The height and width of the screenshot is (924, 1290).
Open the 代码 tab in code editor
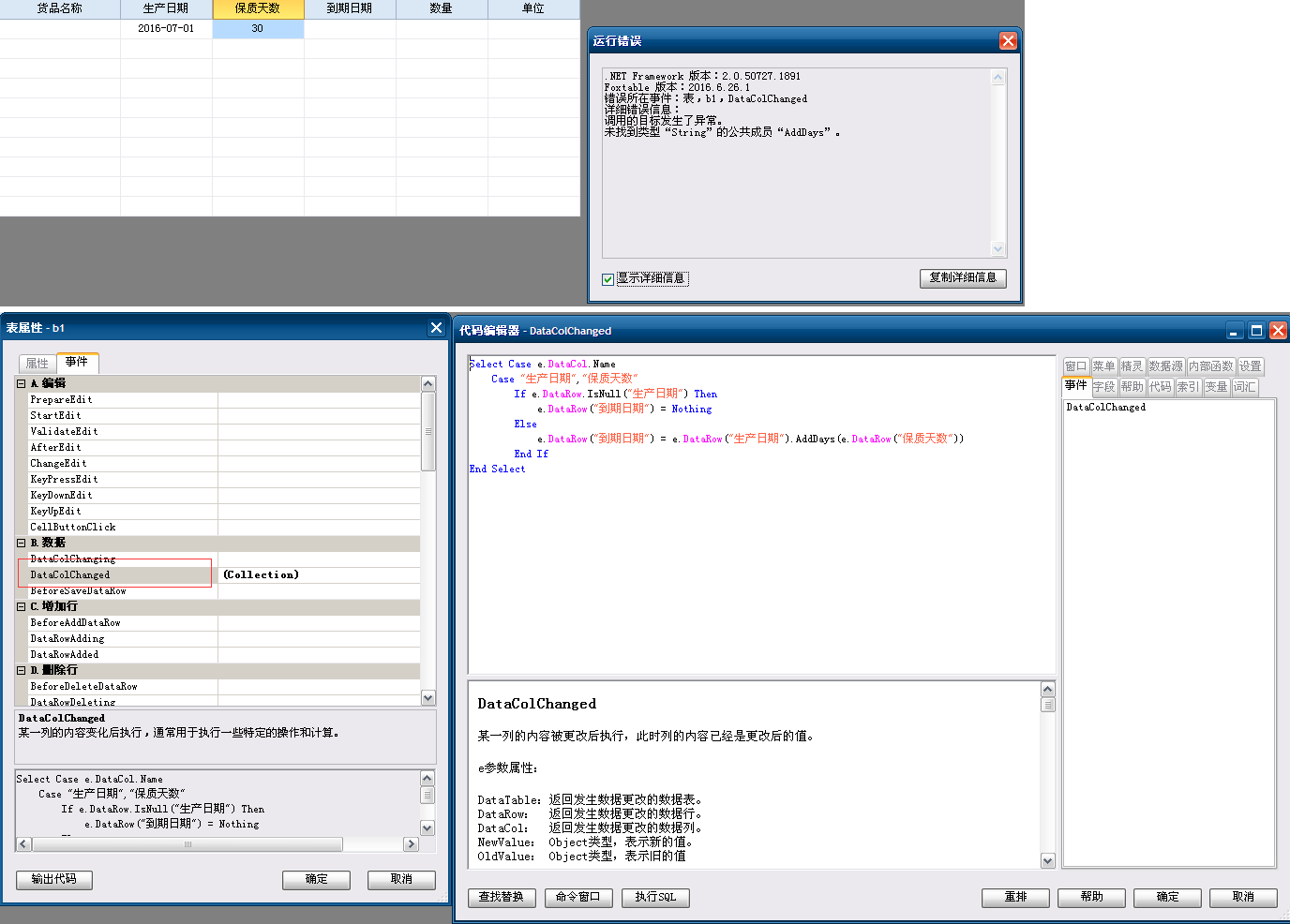tap(1160, 387)
